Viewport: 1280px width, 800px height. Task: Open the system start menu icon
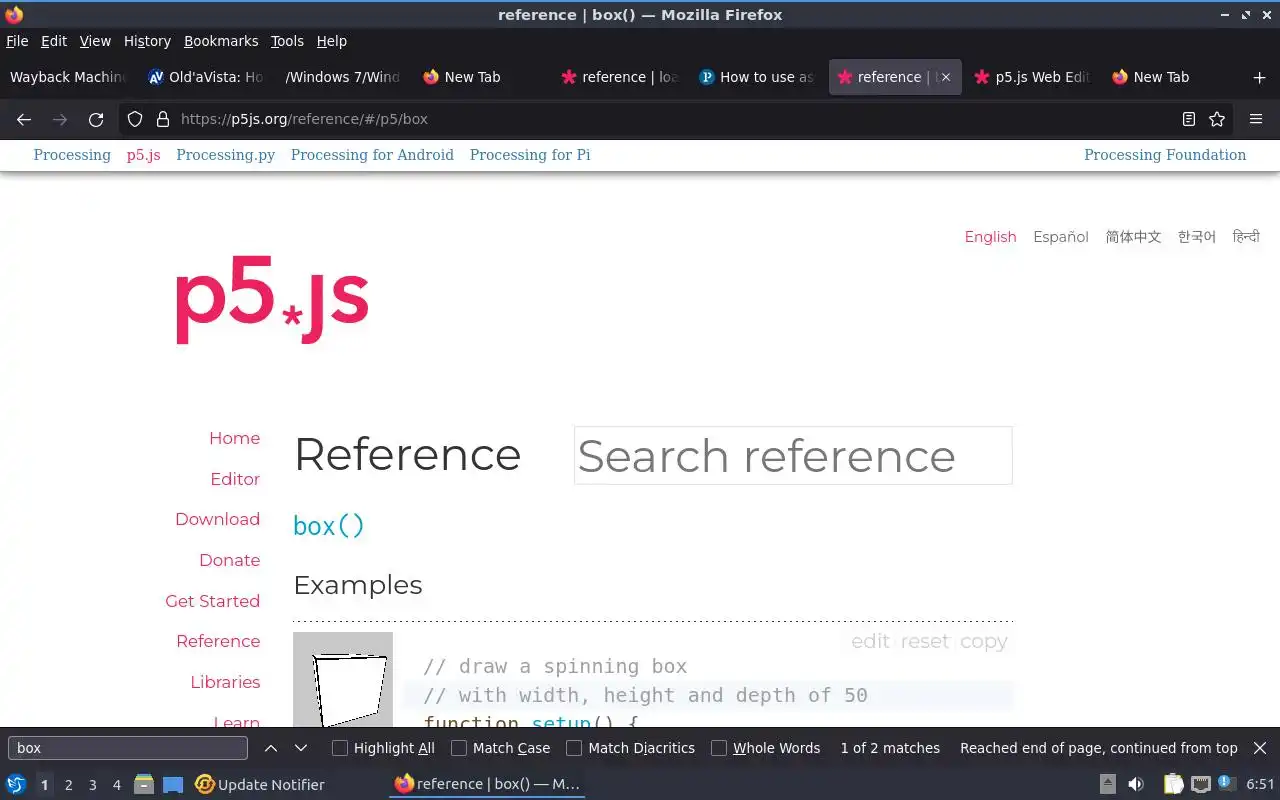16,784
